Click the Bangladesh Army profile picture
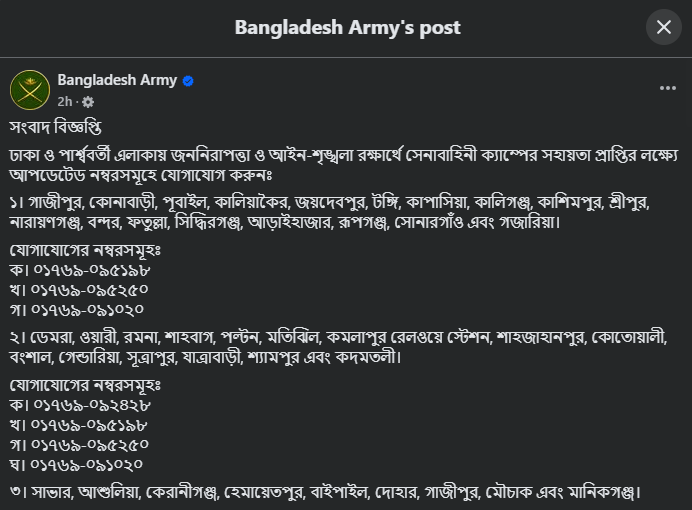Image resolution: width=692 pixels, height=510 pixels. 30,90
